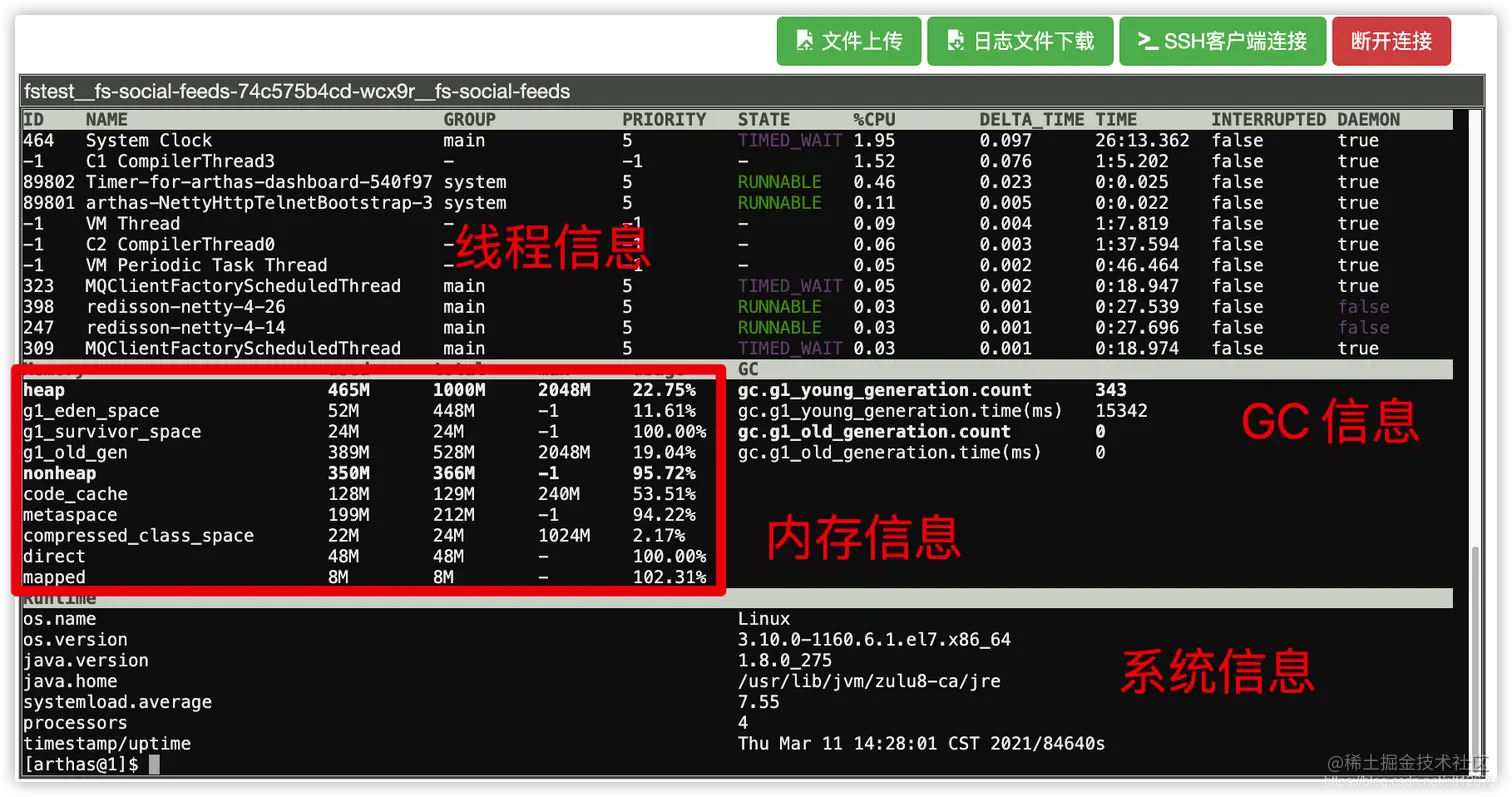The image size is (1512, 797).
Task: Click gc.g1_young_generation.count label
Action: click(885, 391)
